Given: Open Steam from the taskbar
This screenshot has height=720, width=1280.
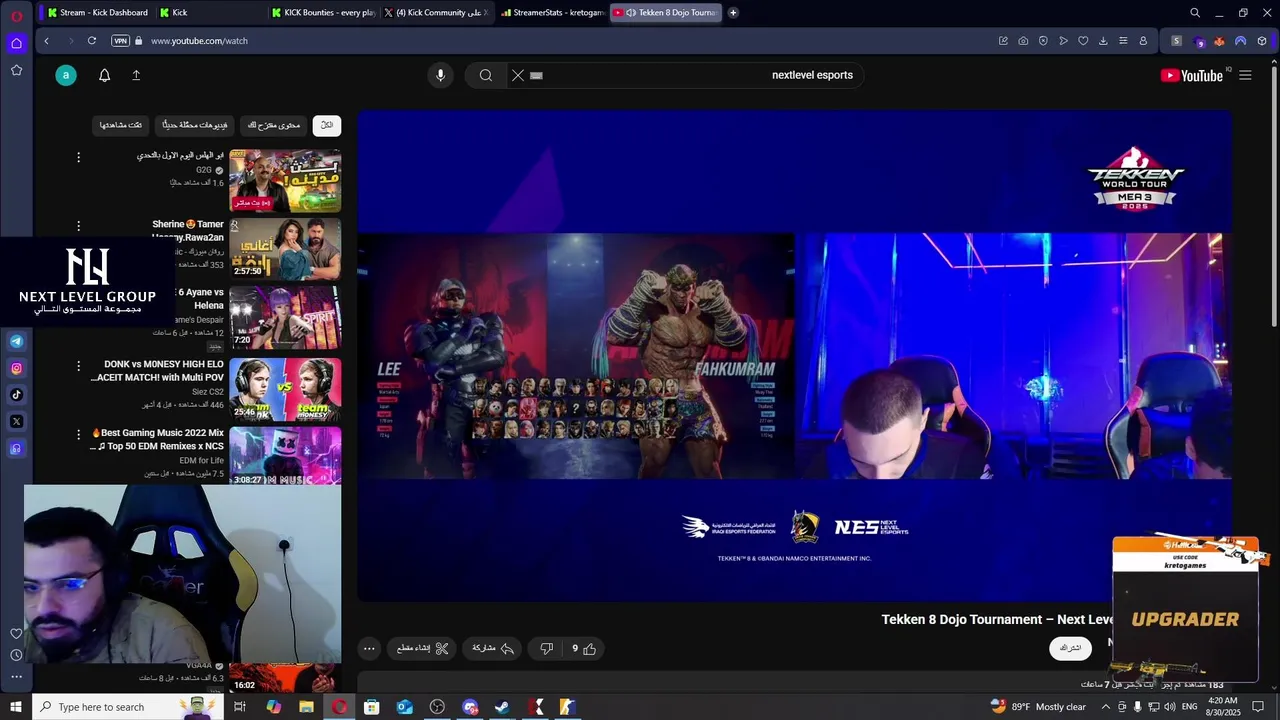Looking at the screenshot, I should coord(503,707).
